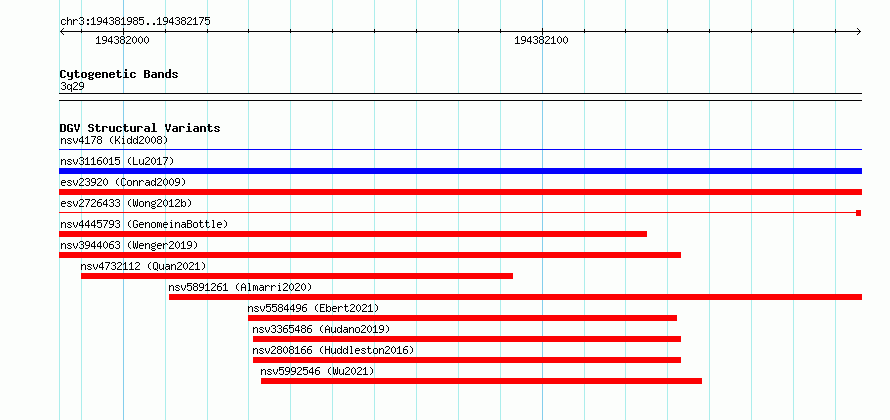This screenshot has height=420, width=890.
Task: Click the nsv4178 (Kidd2008) variant label
Action: tap(114, 140)
